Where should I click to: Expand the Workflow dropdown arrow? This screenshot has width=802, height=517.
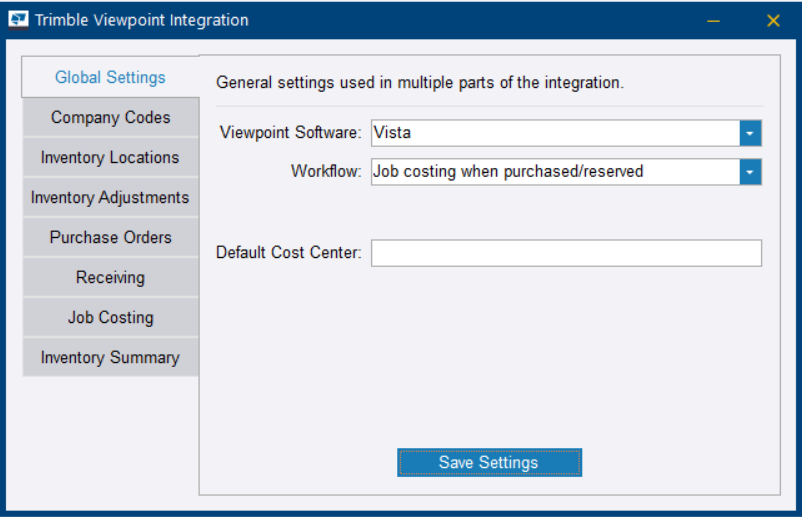point(750,172)
